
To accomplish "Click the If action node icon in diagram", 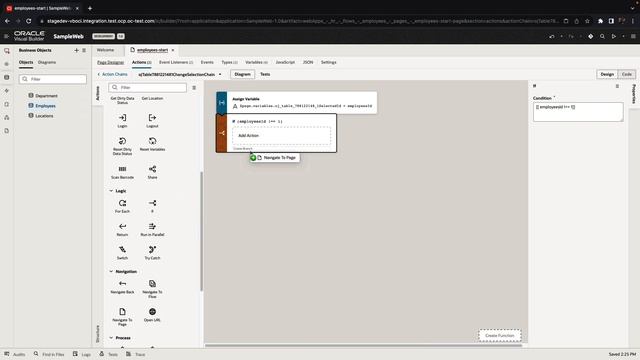I will (222, 133).
